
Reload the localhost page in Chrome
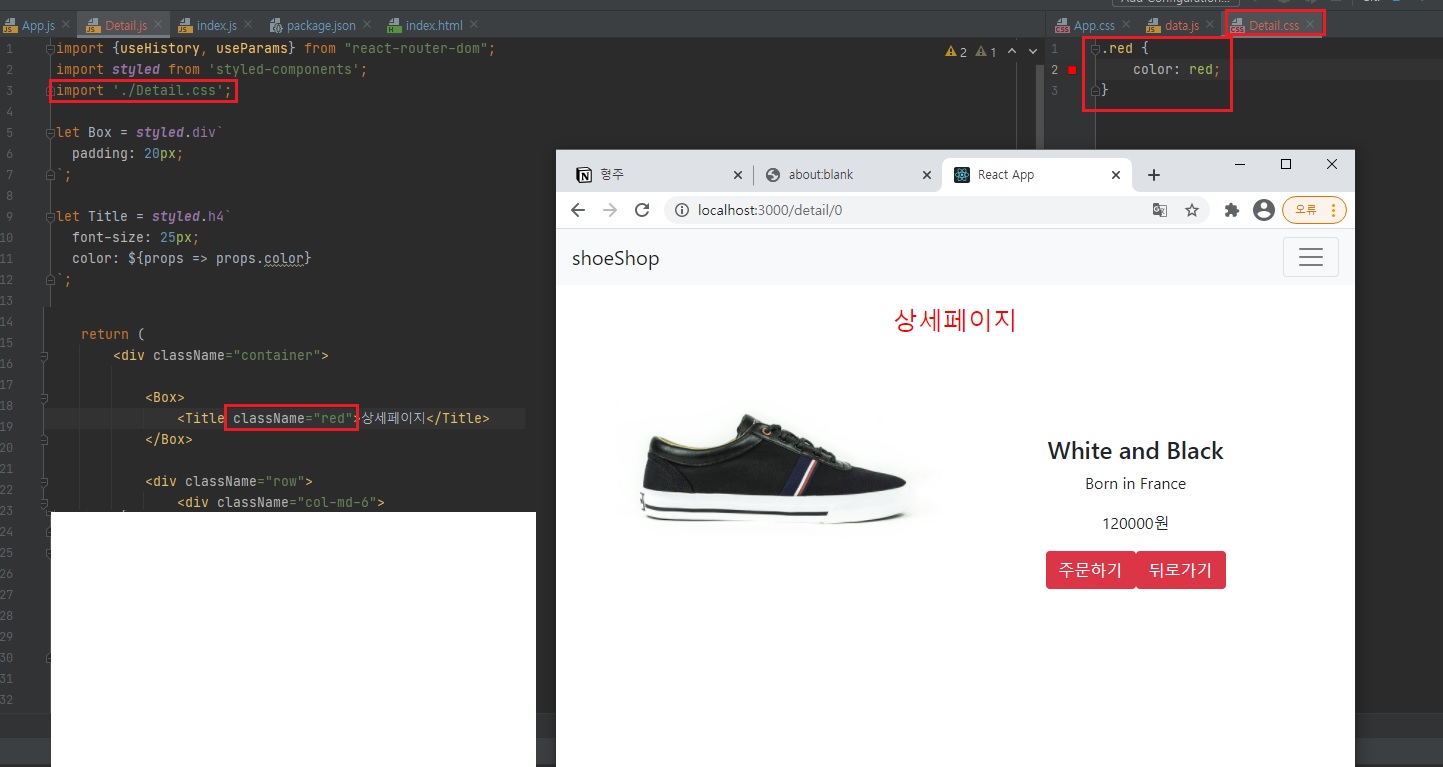tap(643, 210)
